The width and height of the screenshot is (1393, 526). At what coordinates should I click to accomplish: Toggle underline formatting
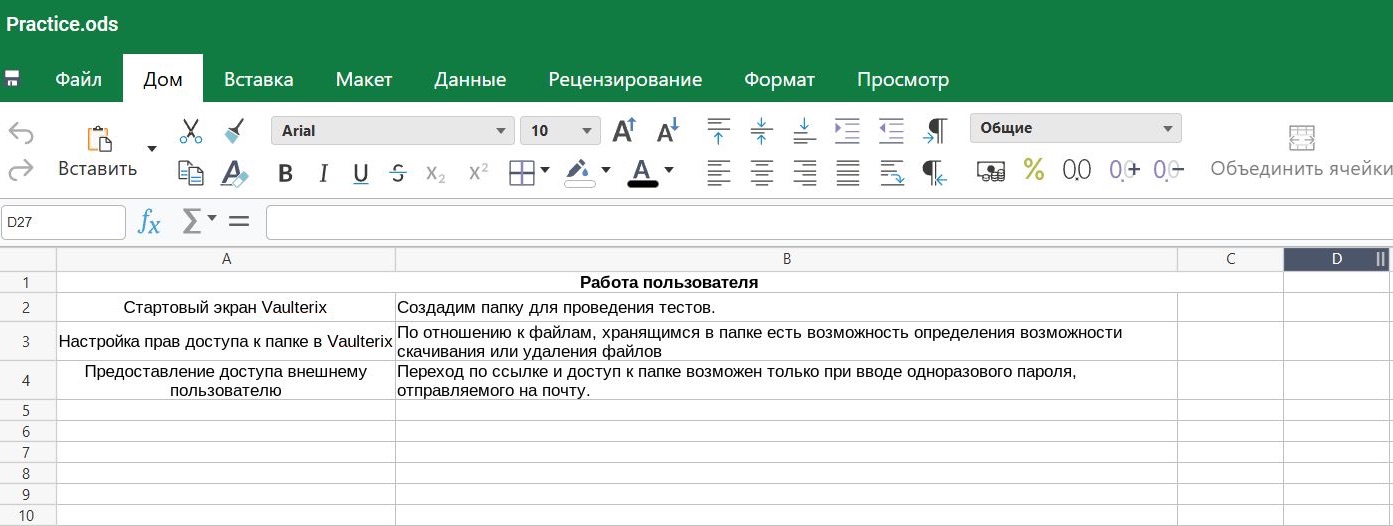tap(361, 174)
